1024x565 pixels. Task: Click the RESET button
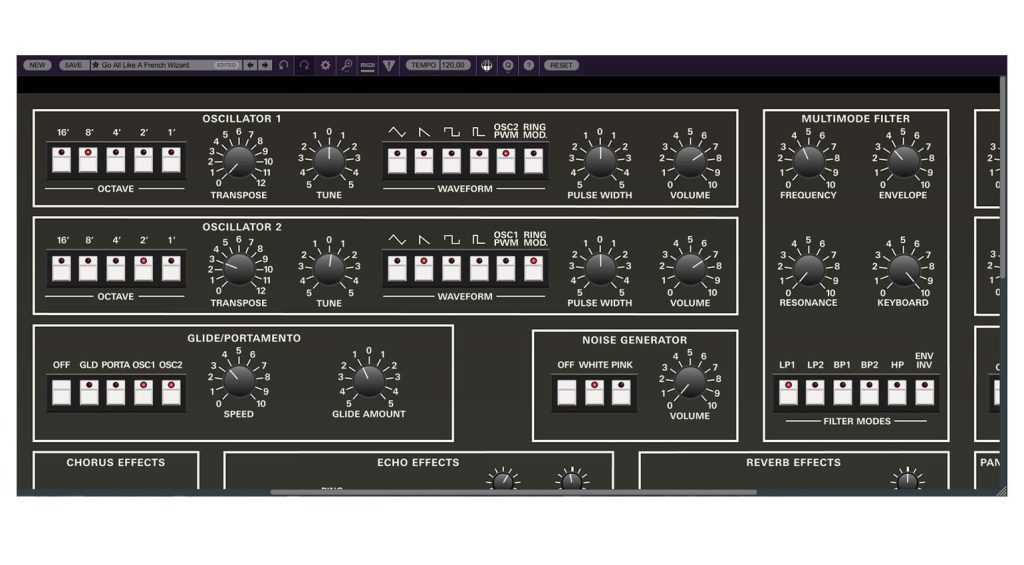[x=561, y=65]
